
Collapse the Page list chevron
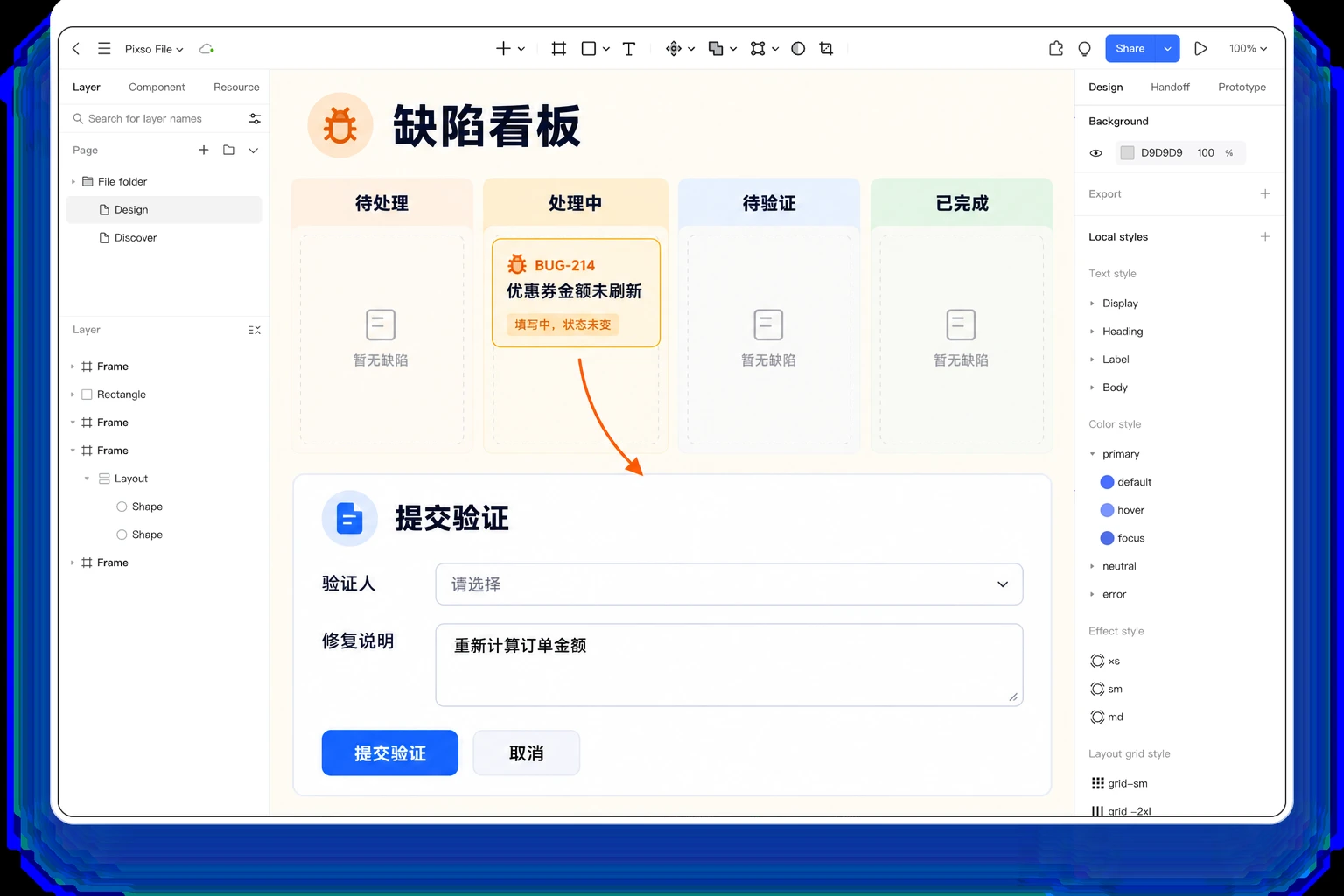253,150
